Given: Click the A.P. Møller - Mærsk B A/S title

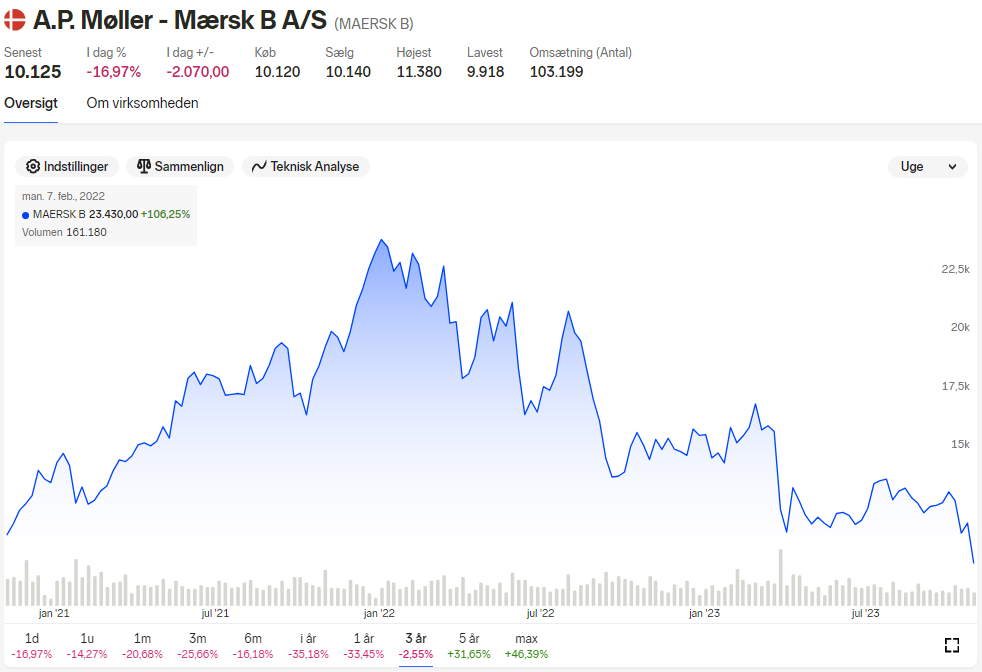Looking at the screenshot, I should 180,20.
